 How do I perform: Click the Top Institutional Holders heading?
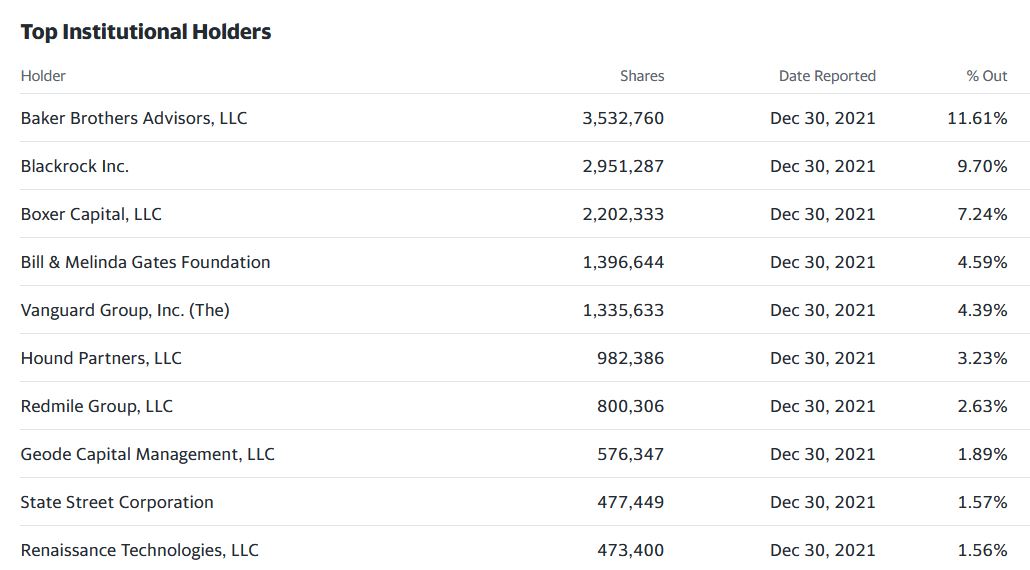tap(146, 32)
